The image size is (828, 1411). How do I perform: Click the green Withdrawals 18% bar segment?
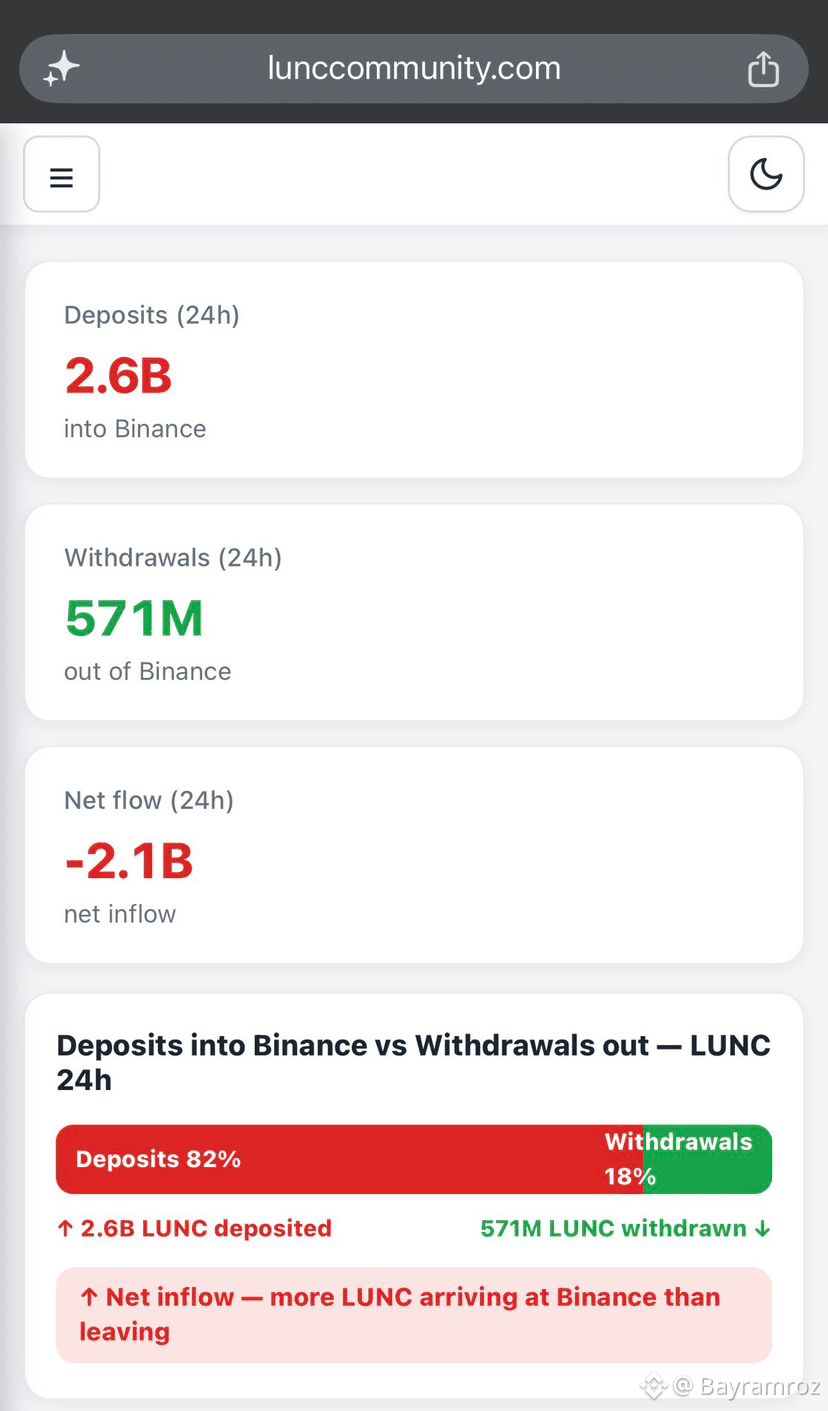pyautogui.click(x=708, y=1160)
